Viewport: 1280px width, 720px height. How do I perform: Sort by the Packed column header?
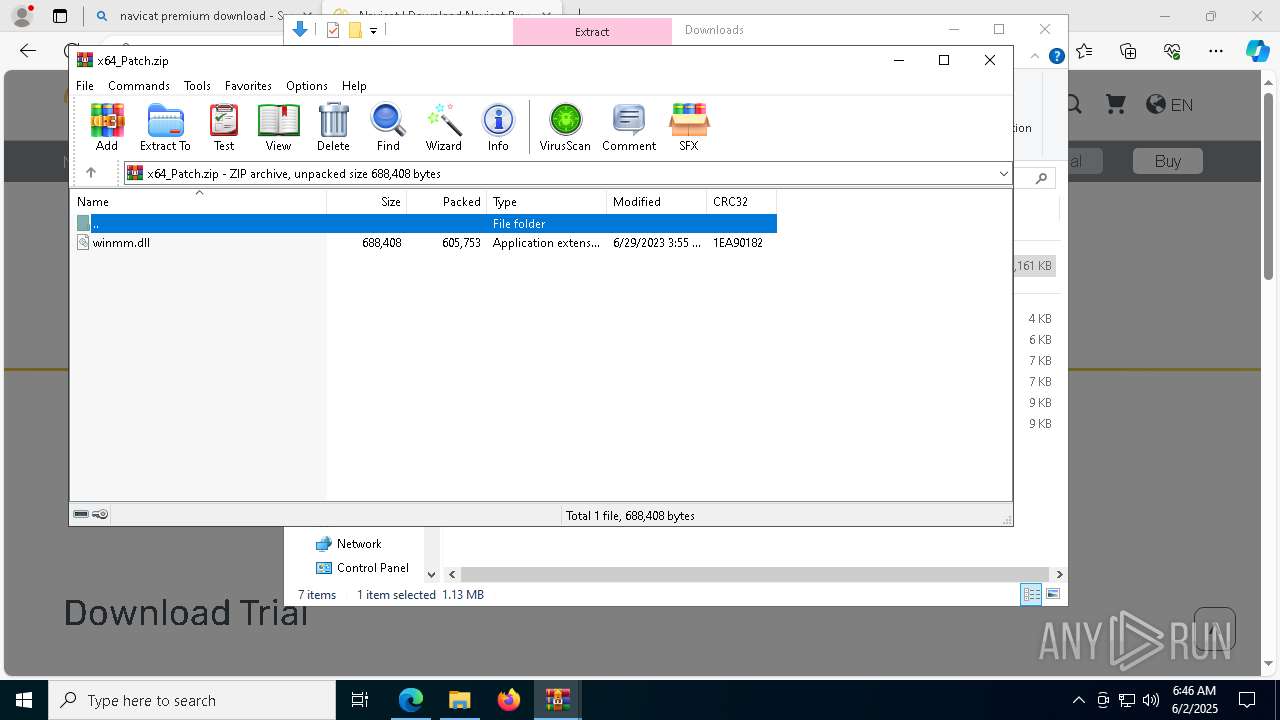pyautogui.click(x=446, y=201)
